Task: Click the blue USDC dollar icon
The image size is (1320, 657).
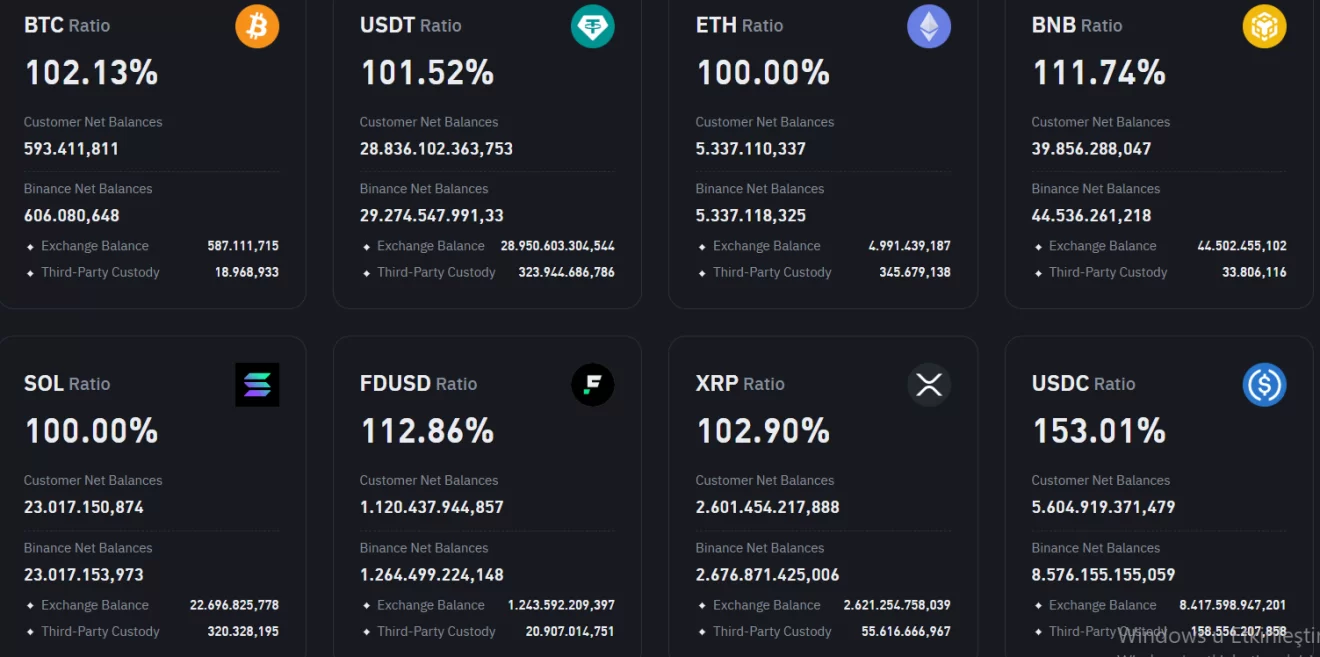Action: tap(1264, 385)
